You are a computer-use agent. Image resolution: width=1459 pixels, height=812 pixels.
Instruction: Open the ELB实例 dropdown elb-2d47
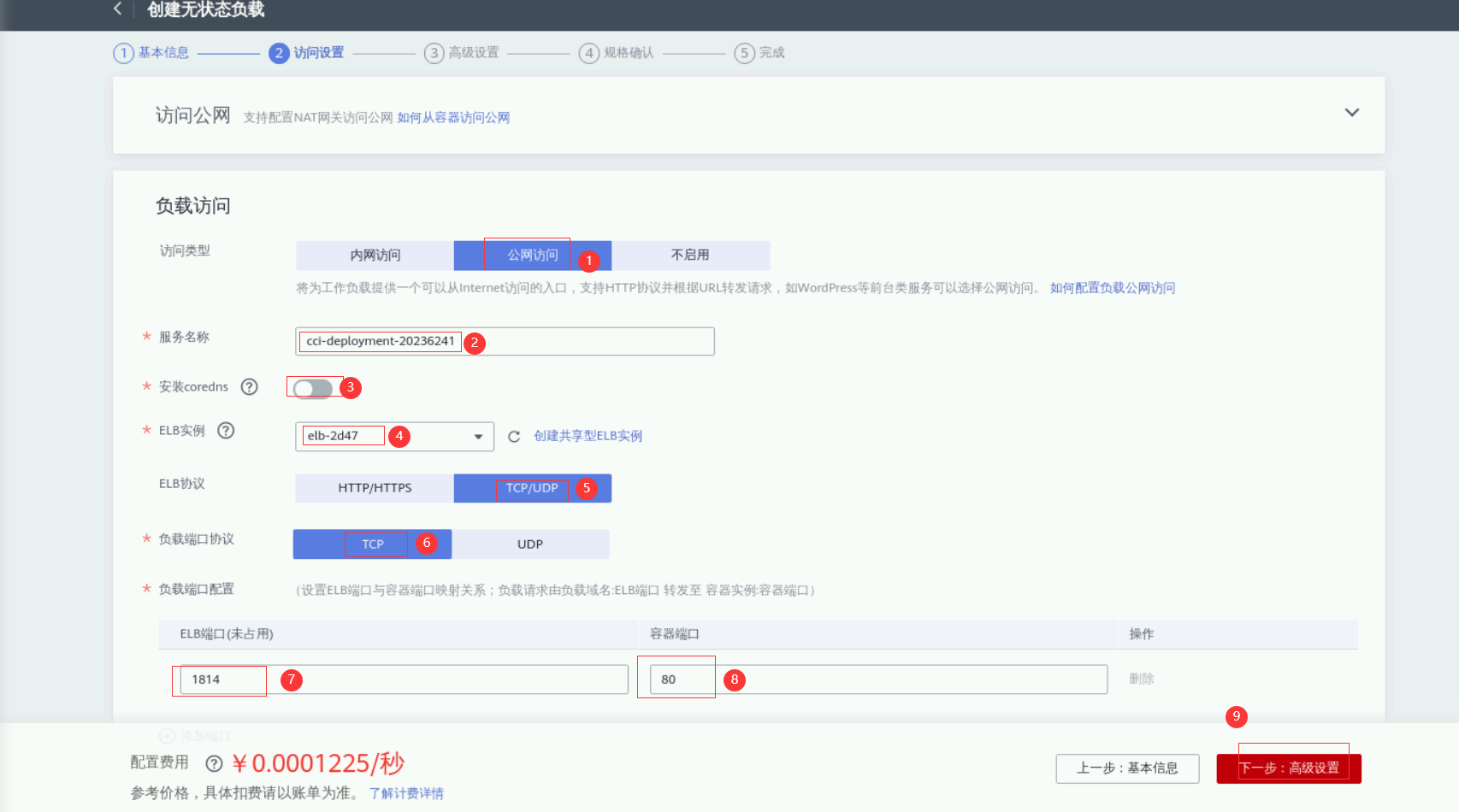click(395, 437)
